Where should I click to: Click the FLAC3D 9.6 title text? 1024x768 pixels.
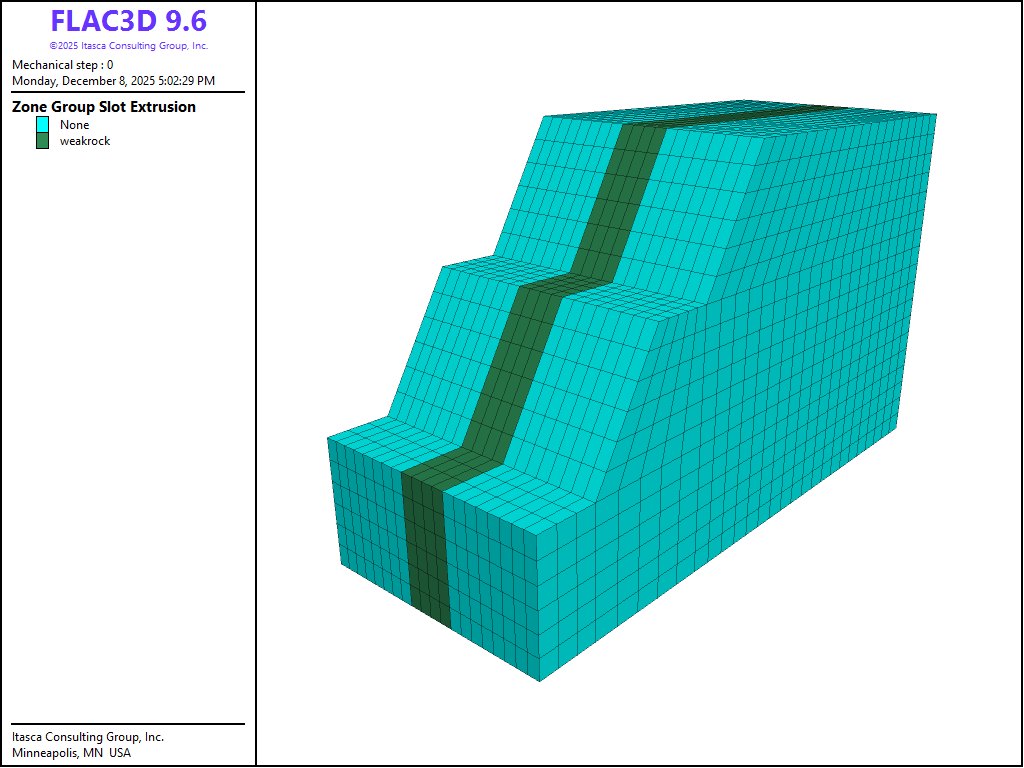[128, 22]
